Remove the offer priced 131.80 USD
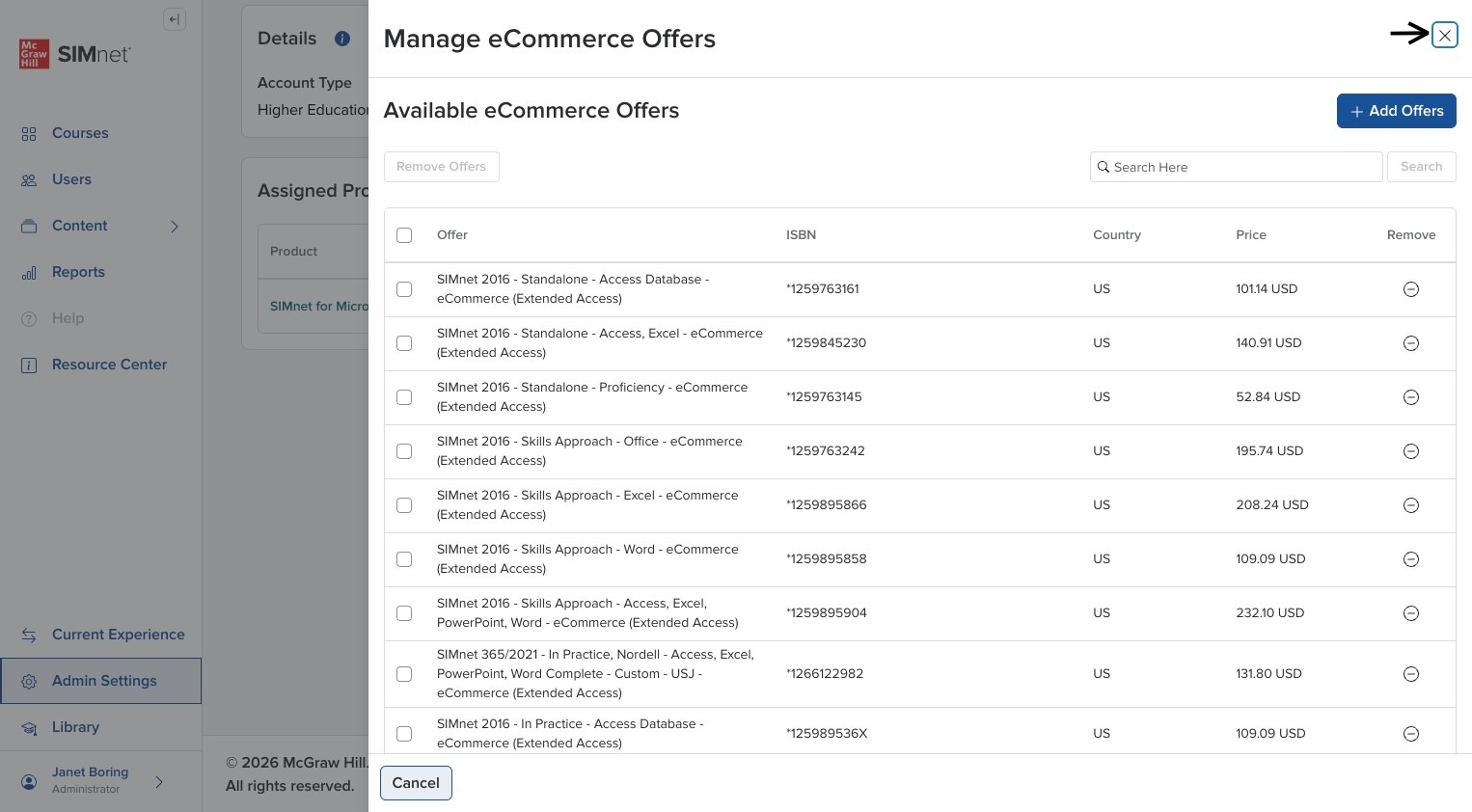 [x=1410, y=674]
